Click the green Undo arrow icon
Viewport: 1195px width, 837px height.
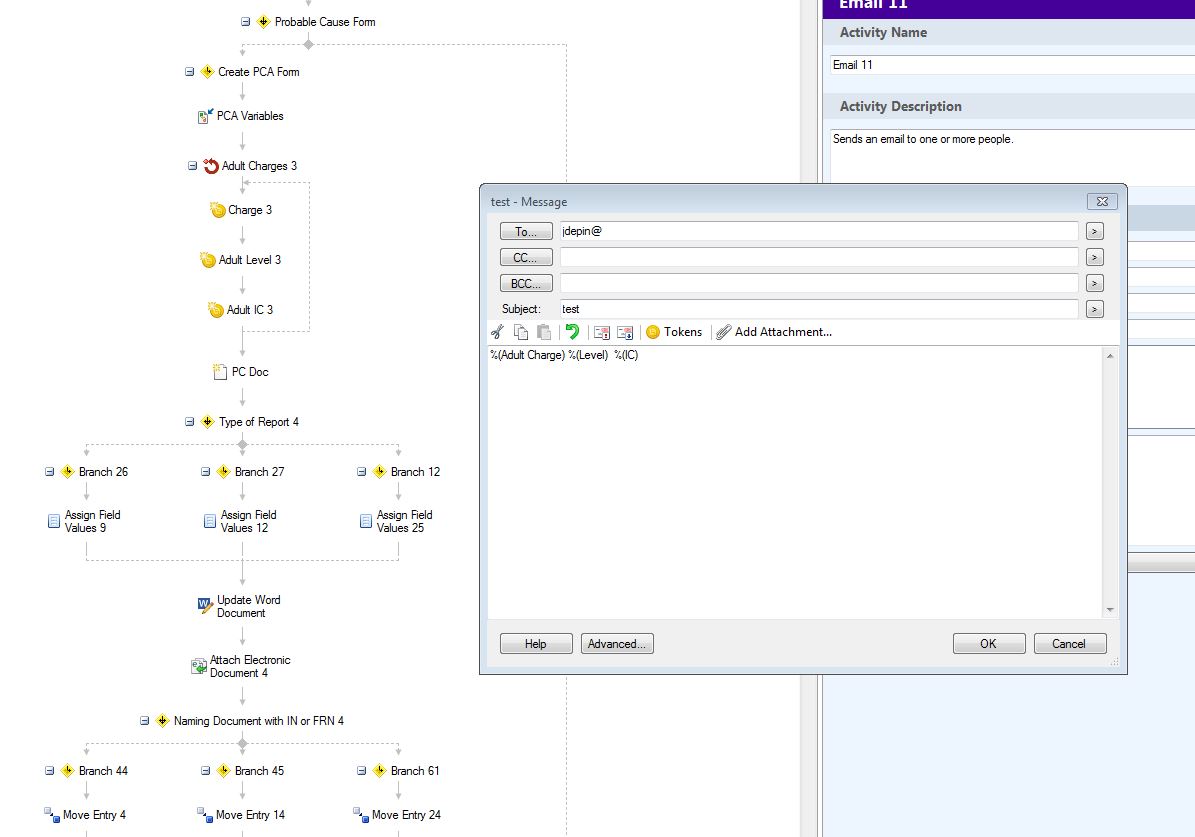click(572, 332)
